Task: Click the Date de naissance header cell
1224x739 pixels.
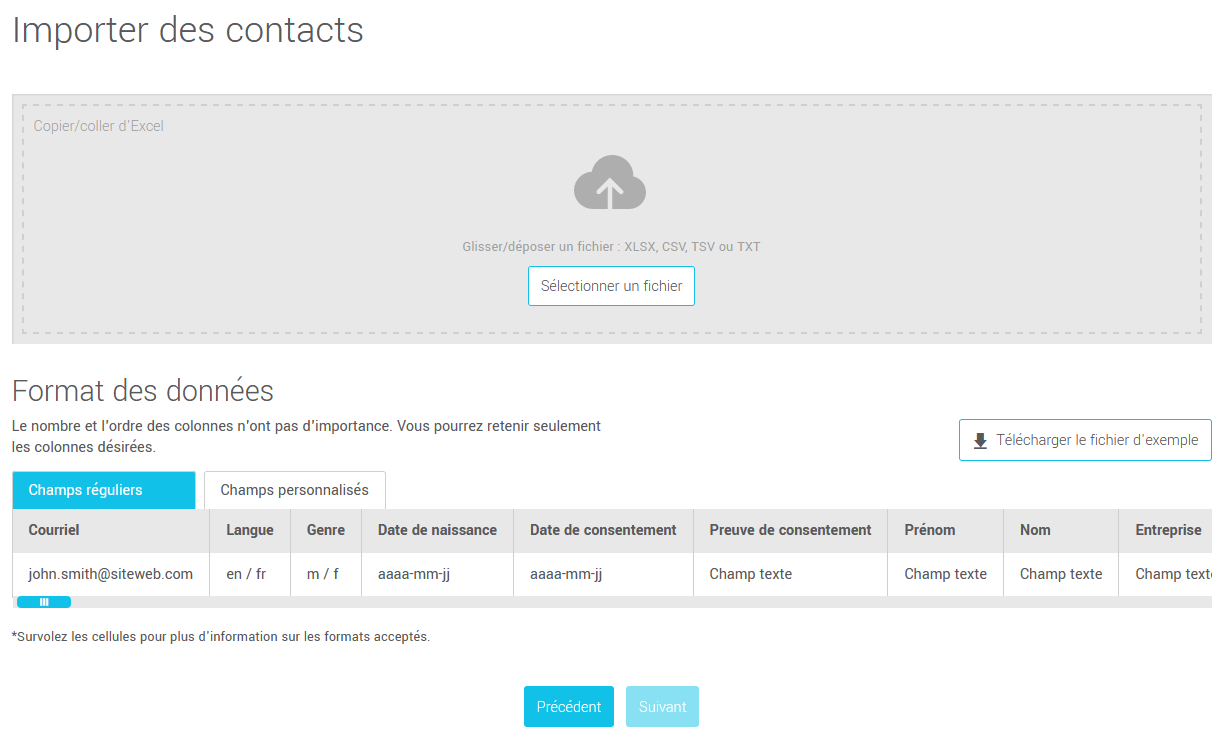Action: 436,530
